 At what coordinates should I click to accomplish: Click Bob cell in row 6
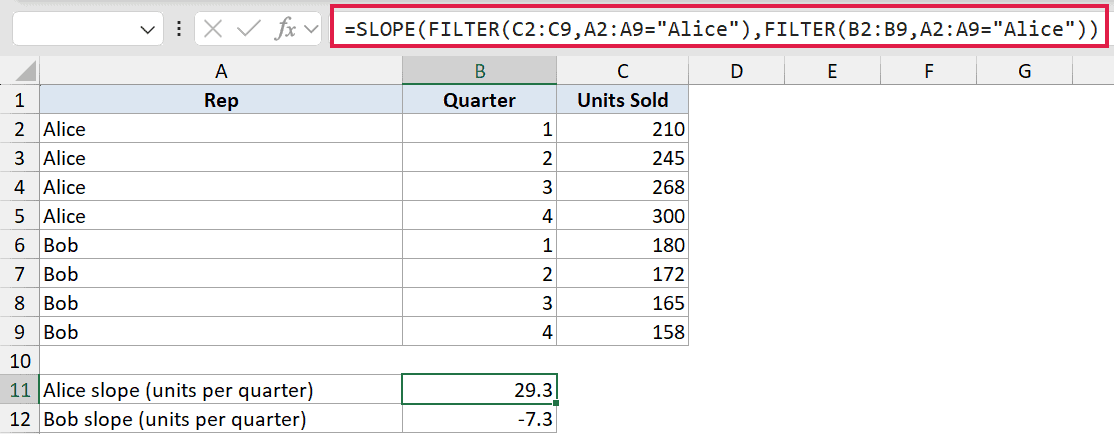click(x=221, y=244)
